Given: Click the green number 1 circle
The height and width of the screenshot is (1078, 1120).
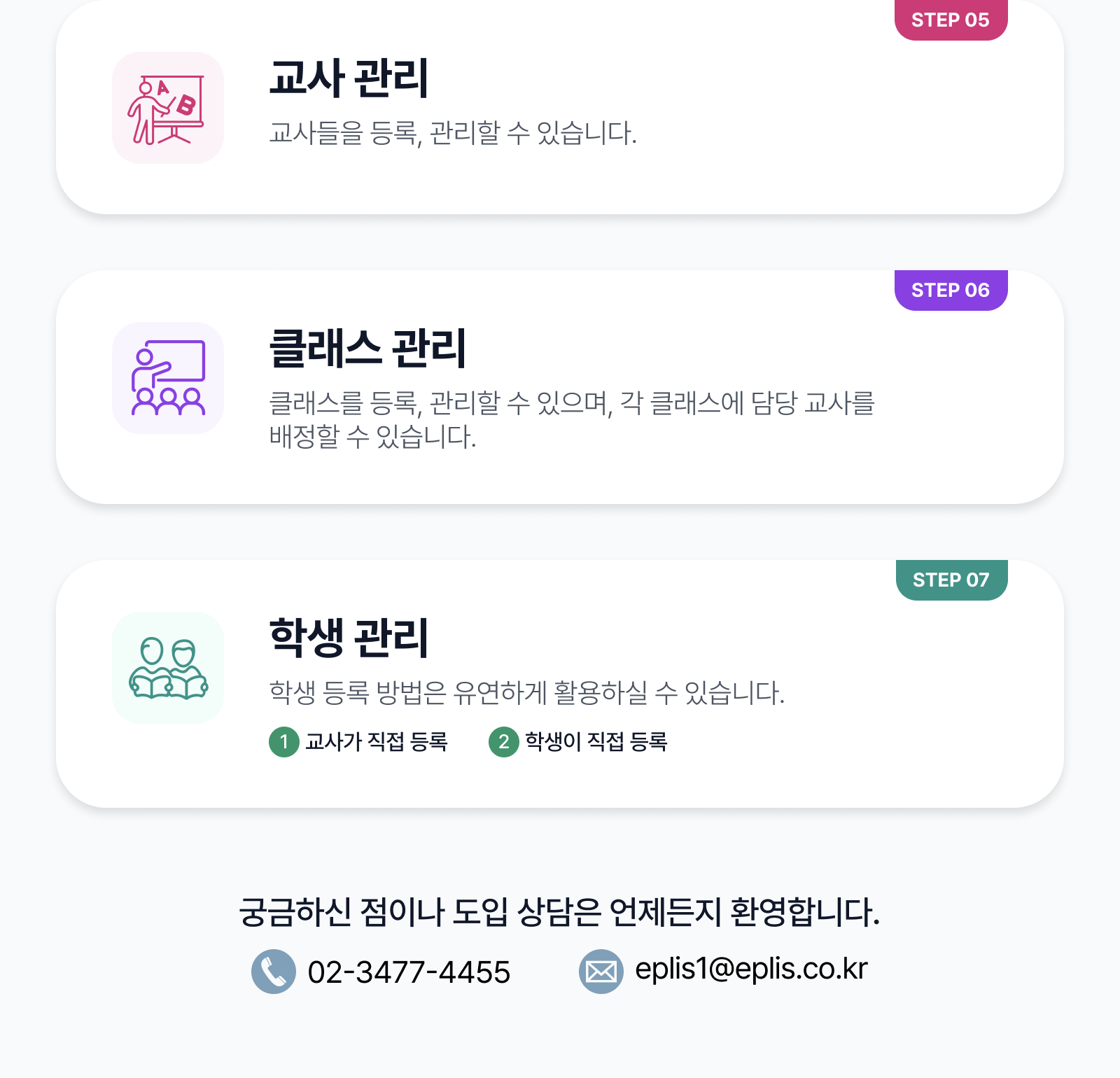Looking at the screenshot, I should (284, 742).
